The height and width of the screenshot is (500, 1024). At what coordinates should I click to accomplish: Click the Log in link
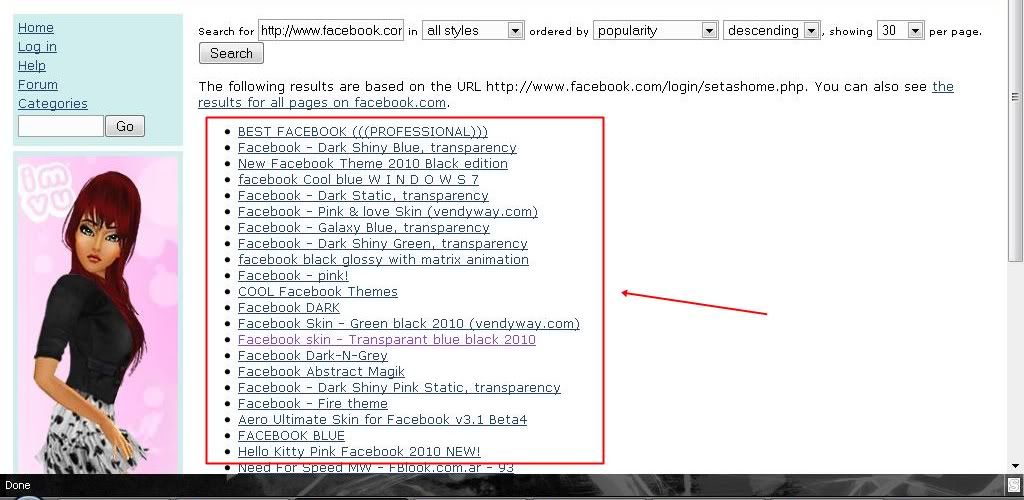coord(37,47)
